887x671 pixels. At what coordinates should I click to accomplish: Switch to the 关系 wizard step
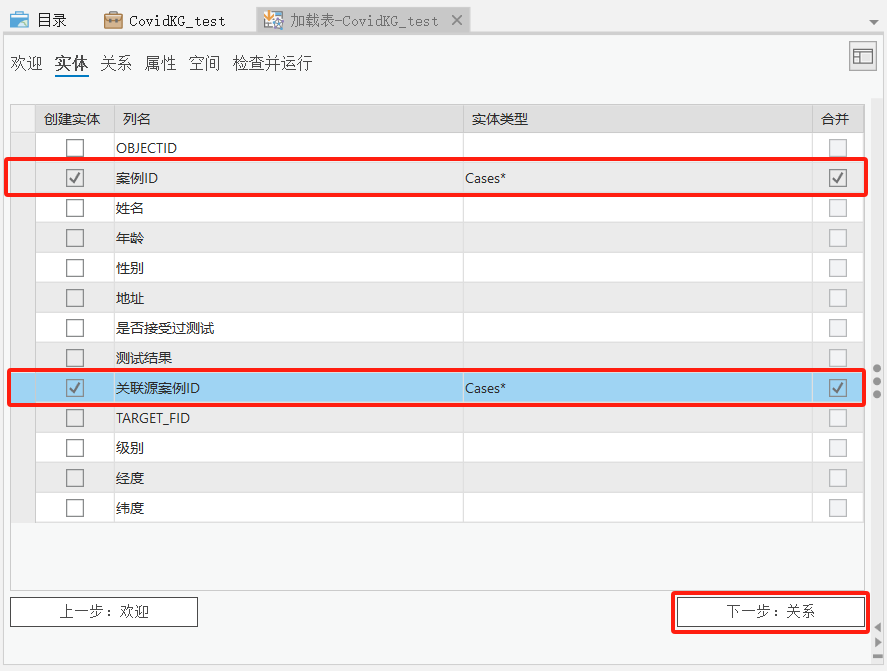(x=115, y=63)
